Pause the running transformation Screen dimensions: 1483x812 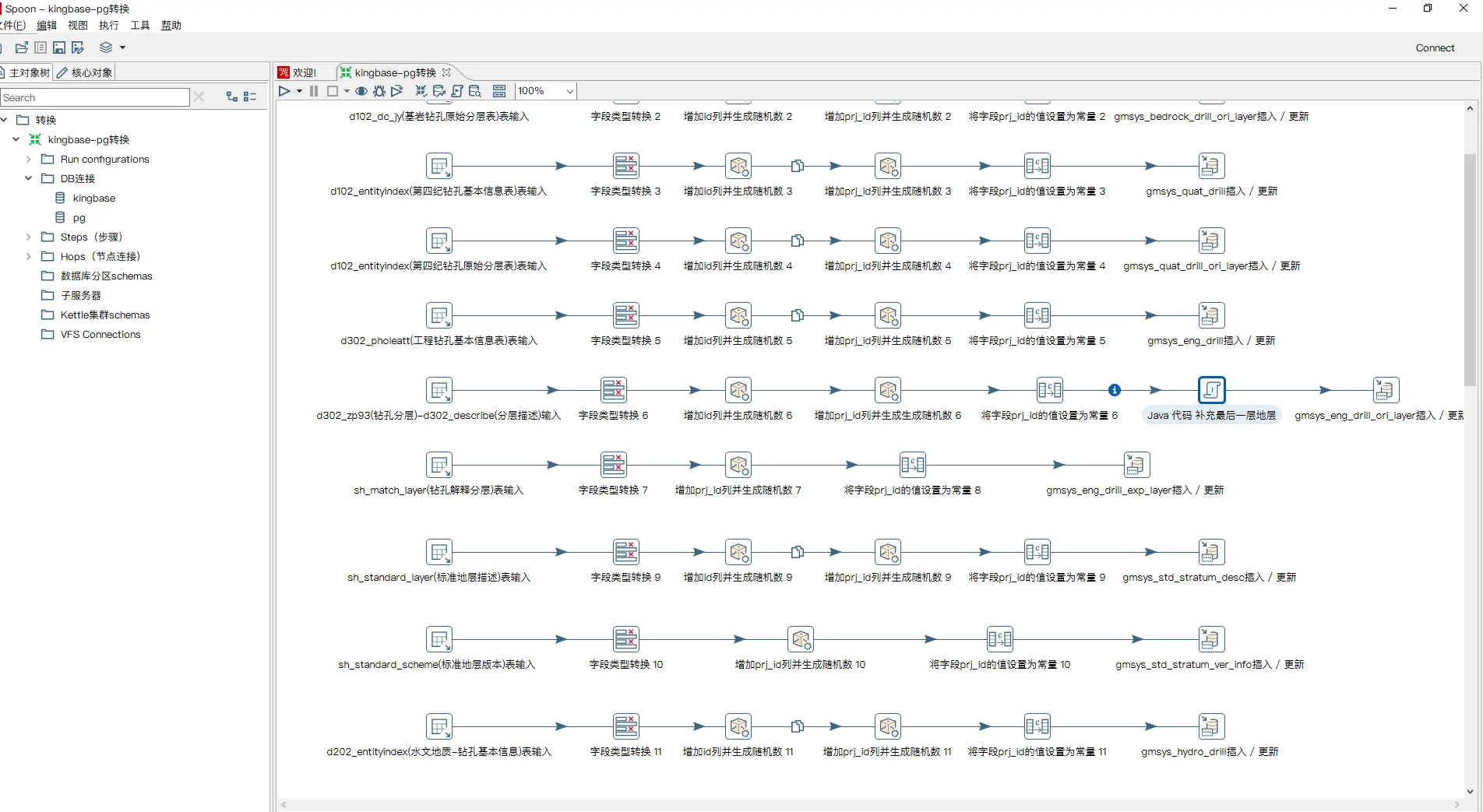pos(314,91)
